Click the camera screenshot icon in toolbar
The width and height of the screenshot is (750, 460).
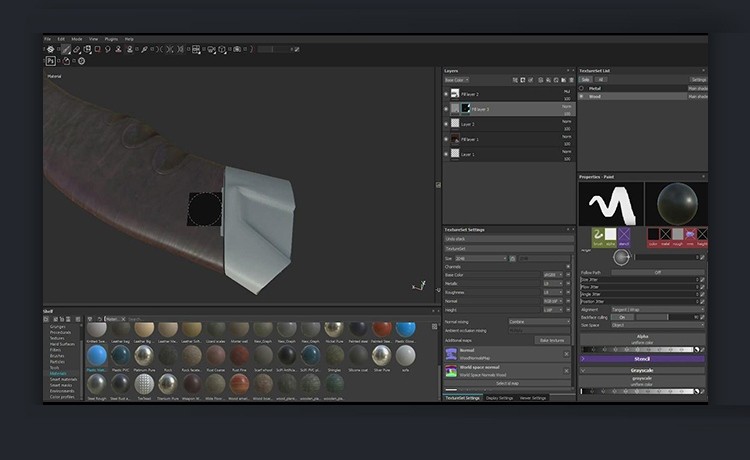237,49
